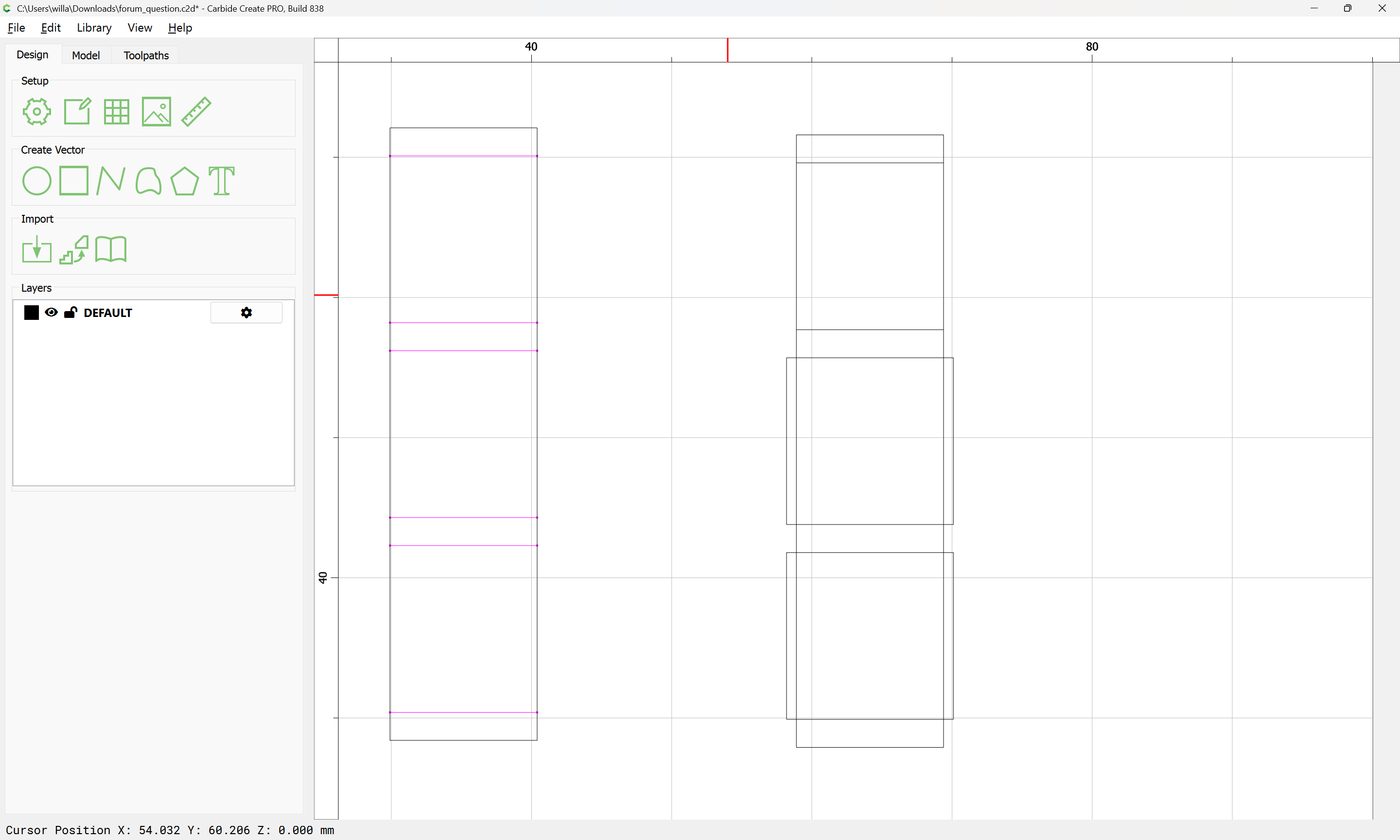
Task: Select the measure ruler tool
Action: click(x=196, y=111)
